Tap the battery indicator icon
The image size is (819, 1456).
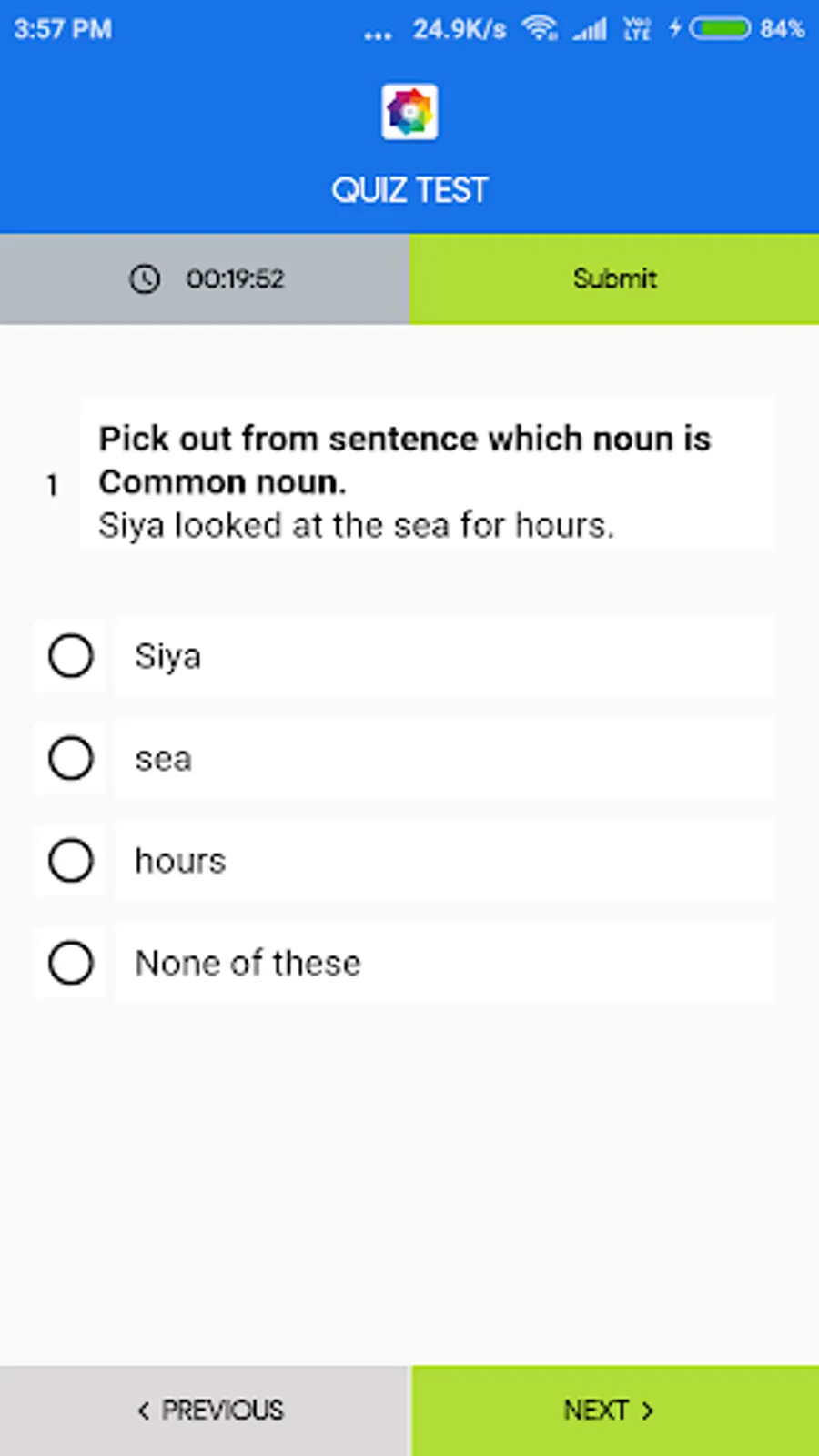(720, 29)
